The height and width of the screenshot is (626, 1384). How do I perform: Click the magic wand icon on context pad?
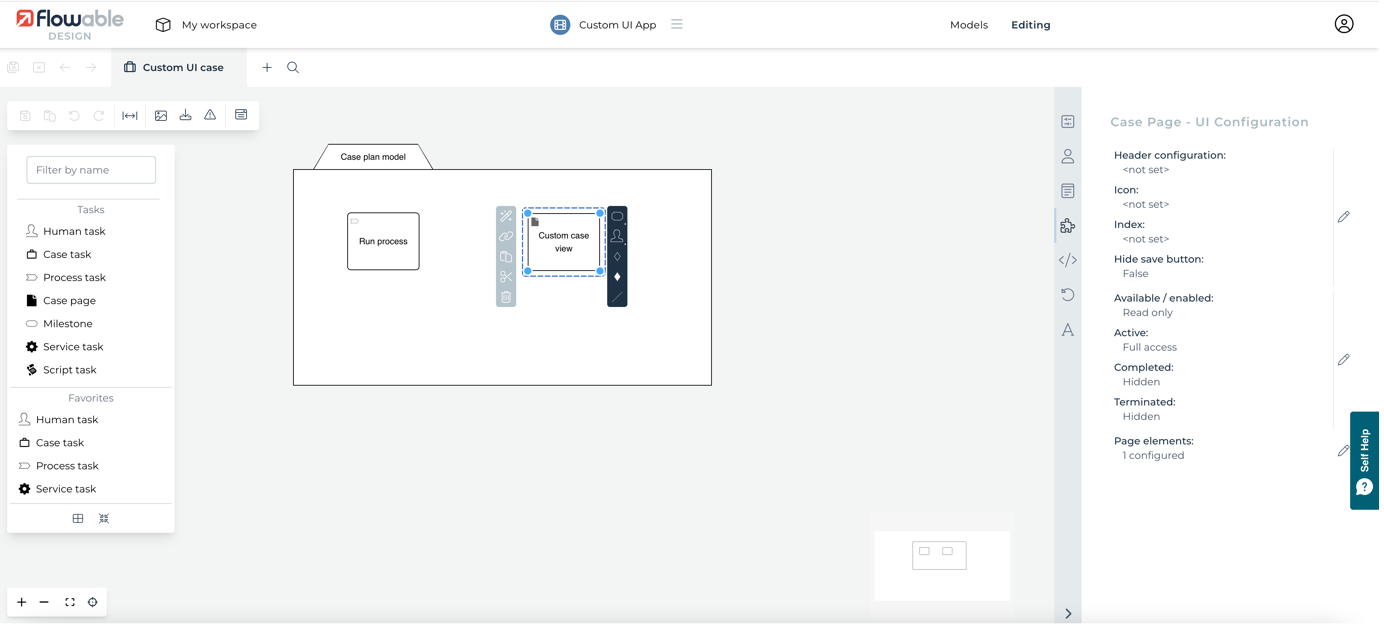pos(506,217)
